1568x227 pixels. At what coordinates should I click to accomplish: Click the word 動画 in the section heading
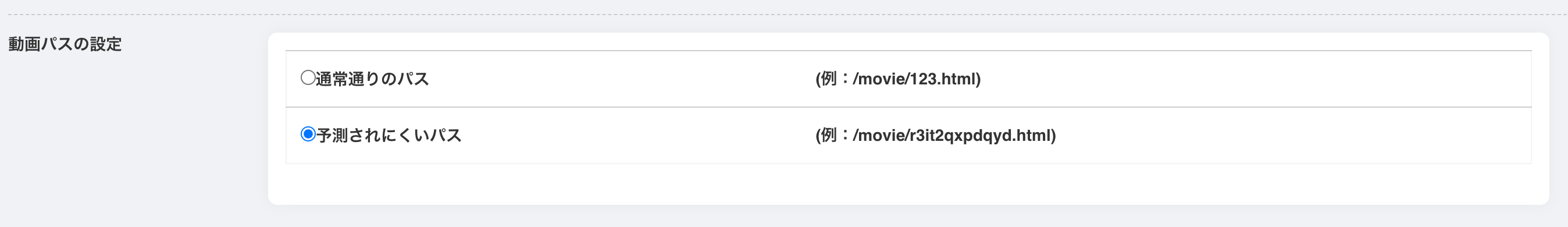point(24,44)
